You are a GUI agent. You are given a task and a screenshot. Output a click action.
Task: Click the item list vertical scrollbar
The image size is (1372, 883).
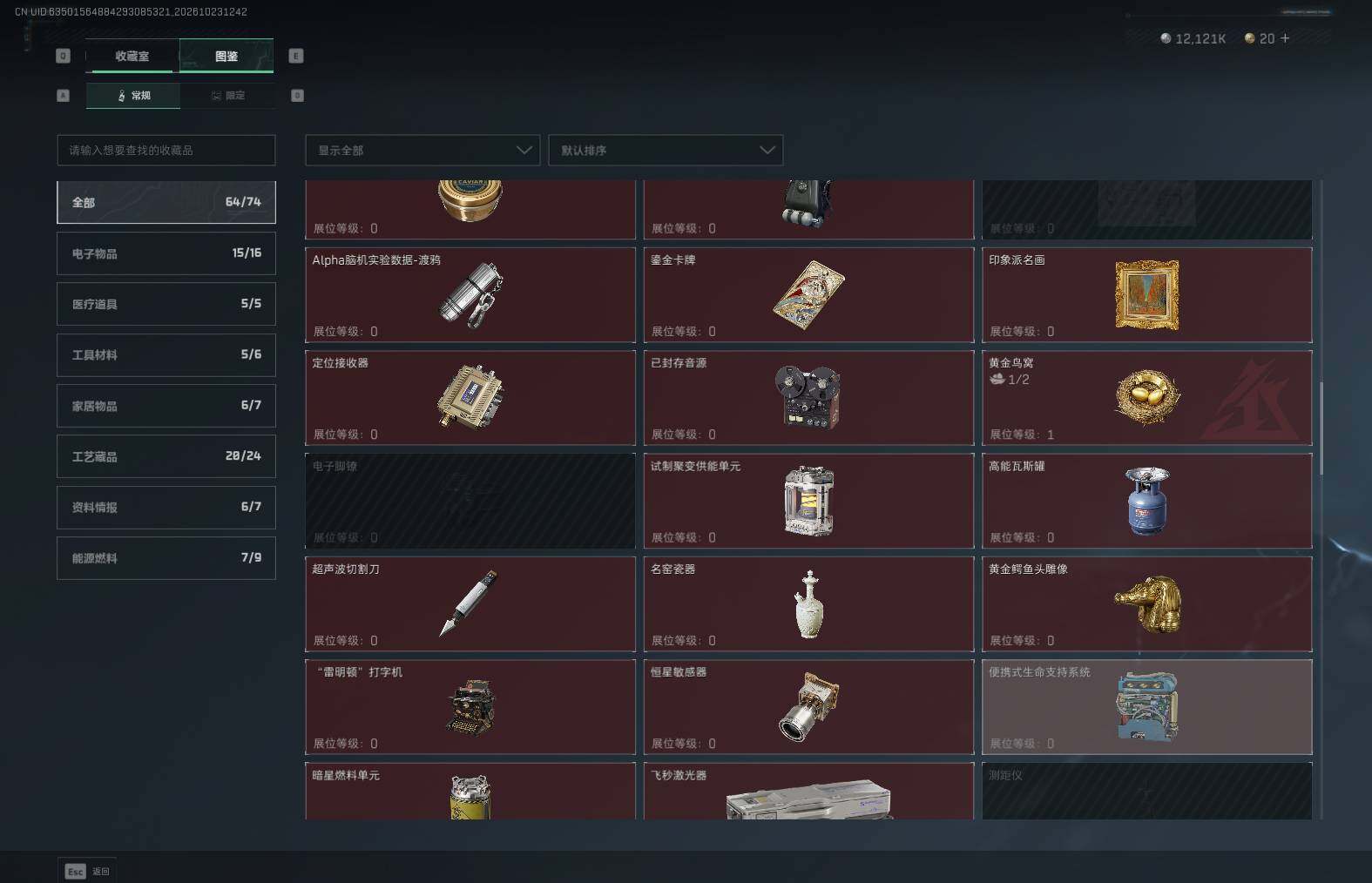tap(1321, 428)
